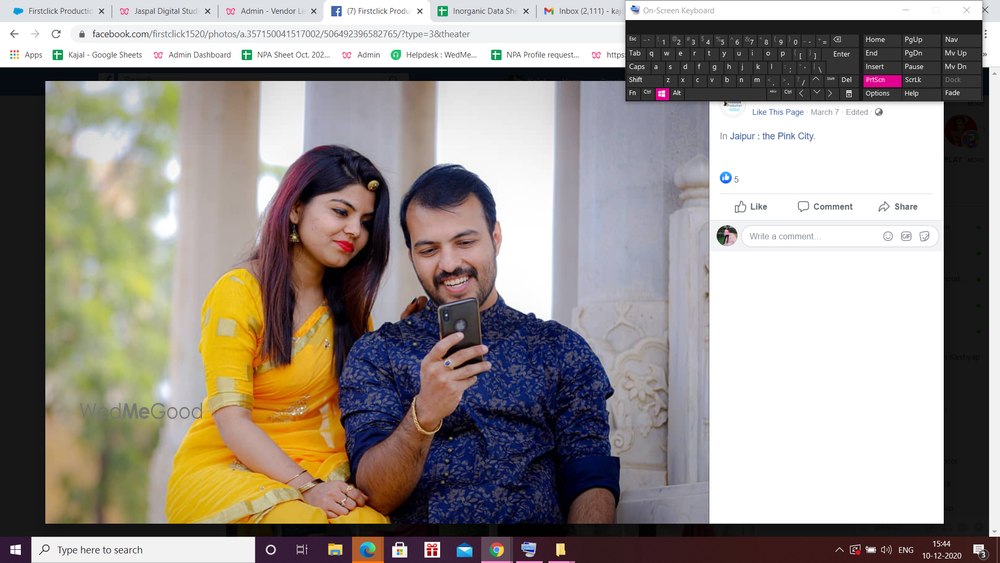Open Microsoft Edge from the taskbar
This screenshot has height=563, width=1000.
(367, 550)
